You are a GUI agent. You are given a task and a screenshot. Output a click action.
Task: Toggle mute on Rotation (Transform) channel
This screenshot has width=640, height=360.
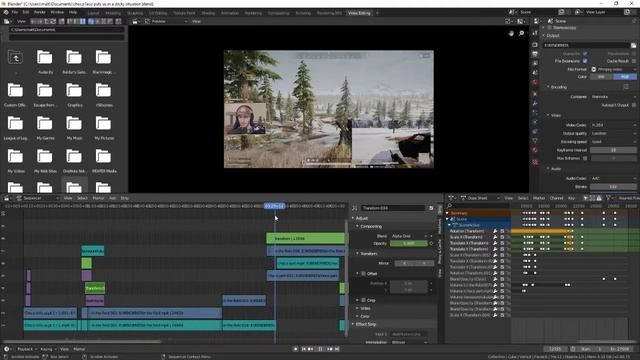(x=502, y=231)
